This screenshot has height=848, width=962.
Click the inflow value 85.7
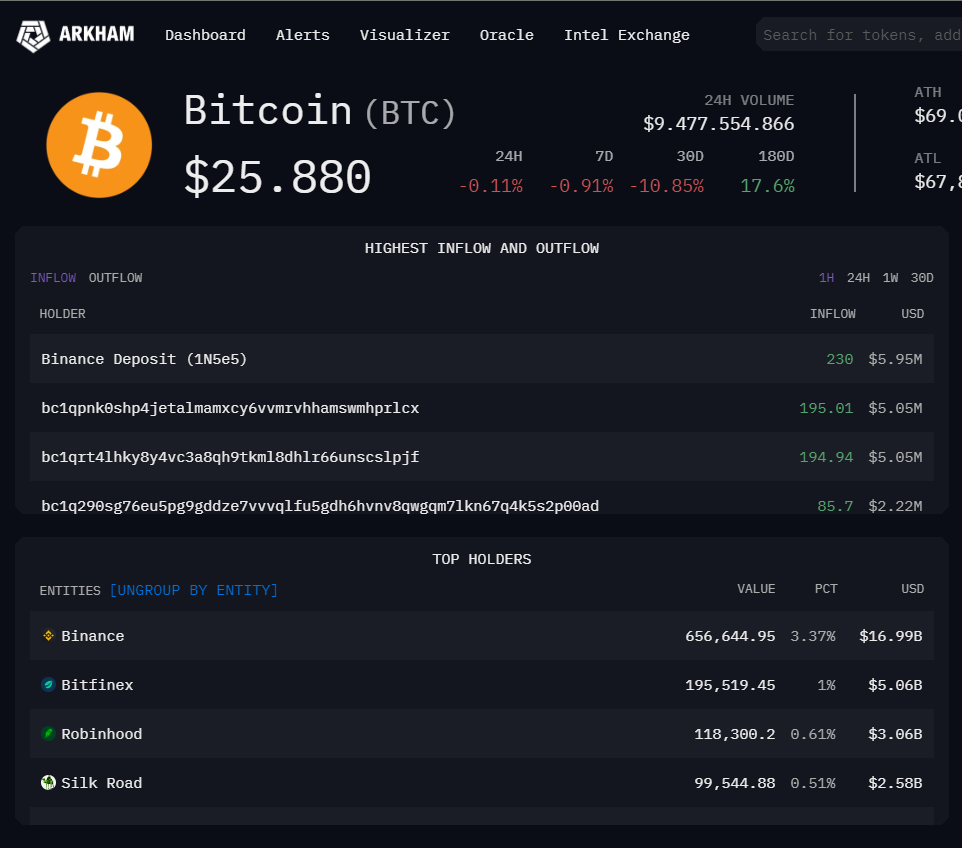(x=835, y=506)
